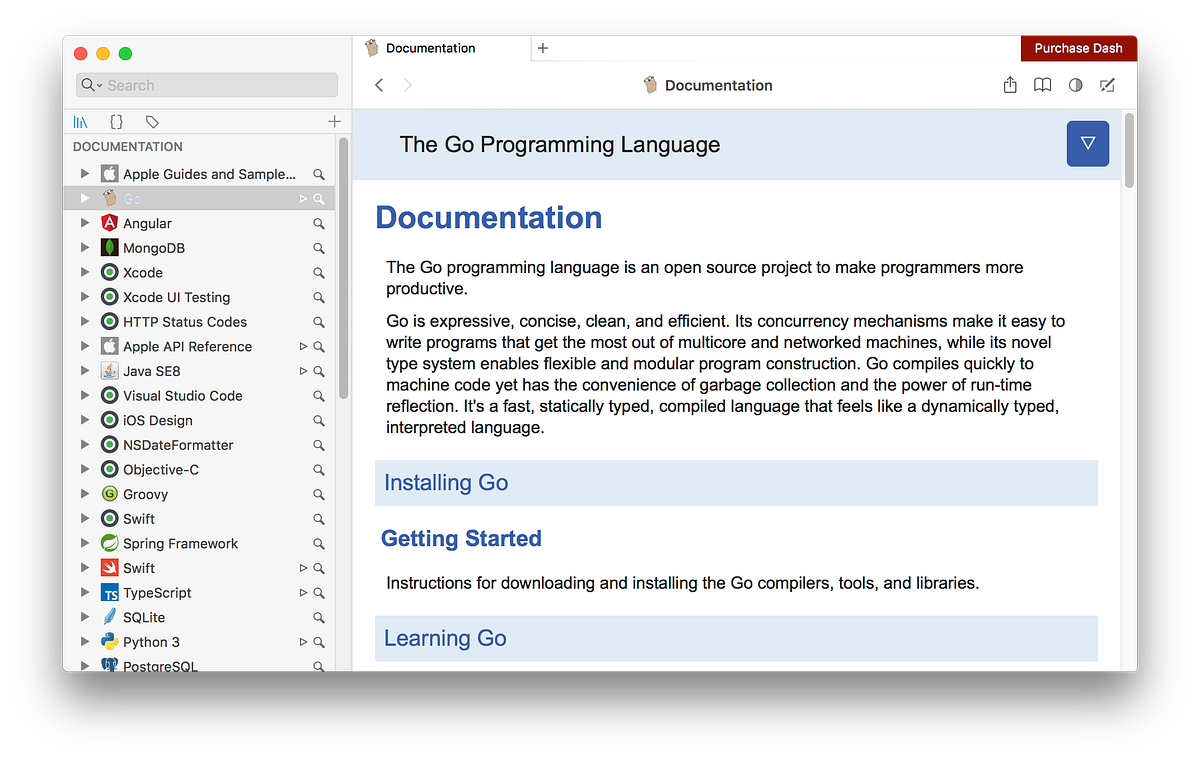Click the search magnifier next to Angular
This screenshot has height=761, width=1200.
pos(318,223)
